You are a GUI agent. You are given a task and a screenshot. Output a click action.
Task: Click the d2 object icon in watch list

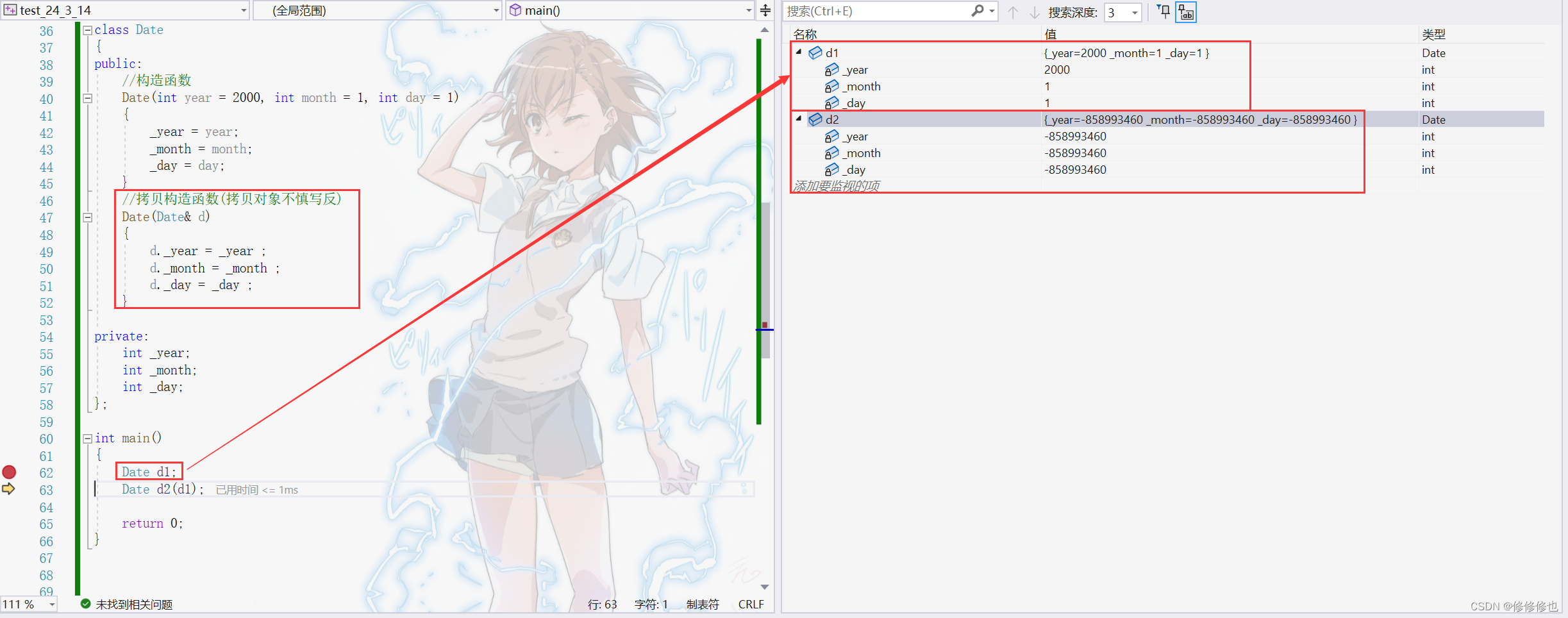pos(815,119)
